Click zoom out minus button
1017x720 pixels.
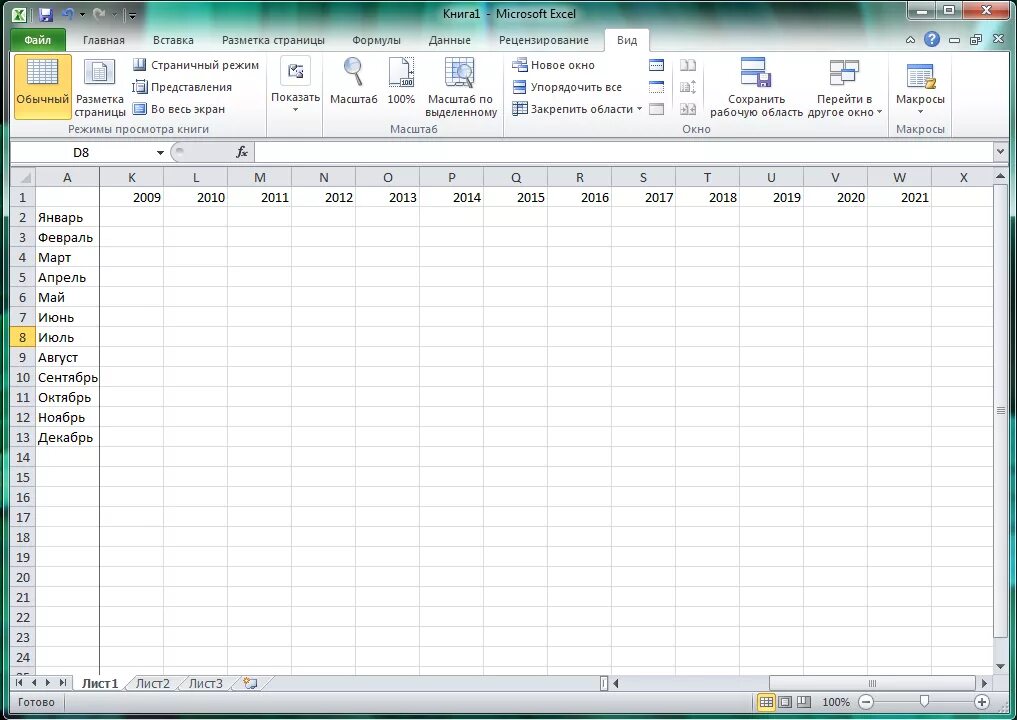pyautogui.click(x=866, y=702)
